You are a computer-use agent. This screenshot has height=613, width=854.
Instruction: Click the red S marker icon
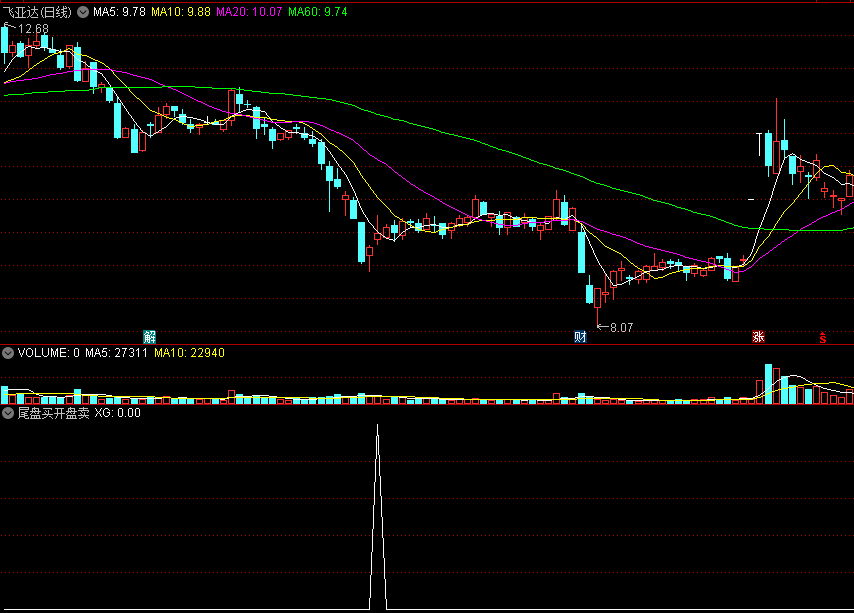[822, 338]
